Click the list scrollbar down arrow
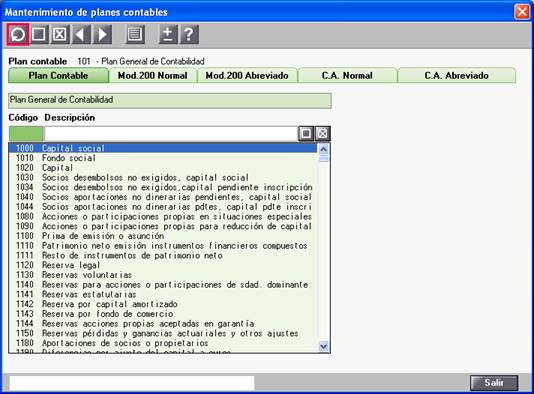Image resolution: width=534 pixels, height=394 pixels. pos(324,347)
